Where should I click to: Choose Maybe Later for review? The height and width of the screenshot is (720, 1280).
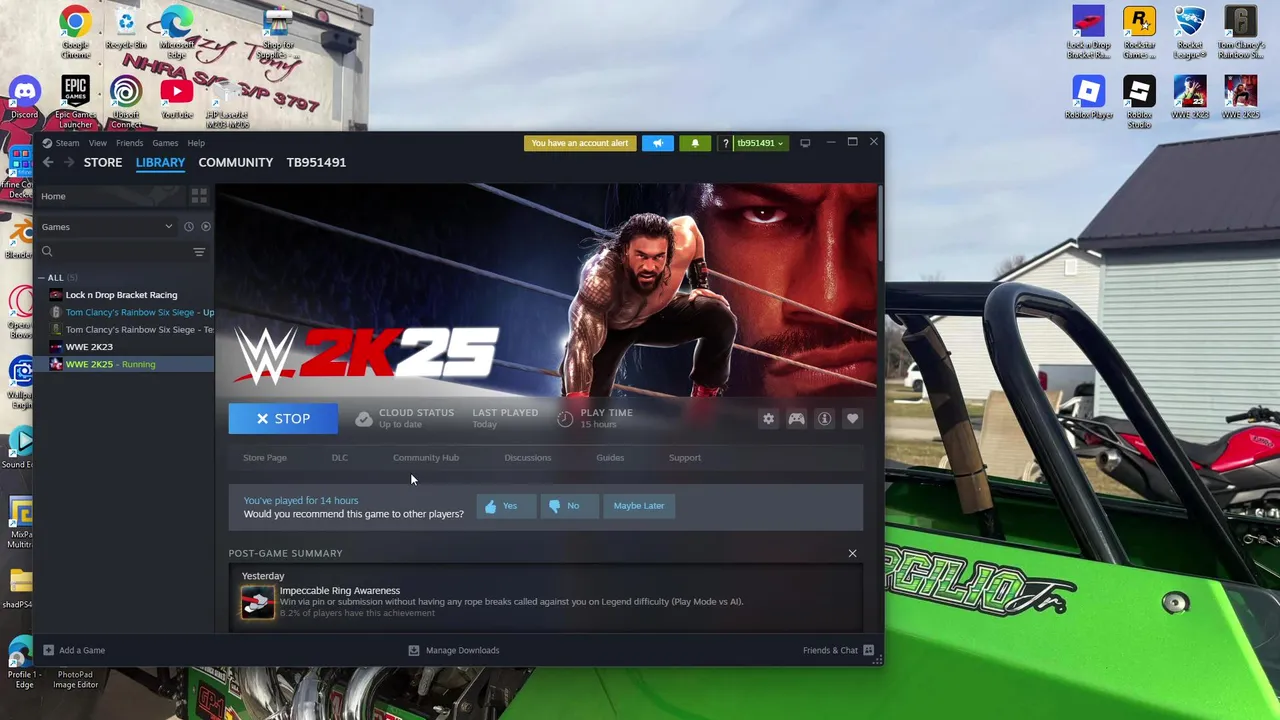point(639,506)
